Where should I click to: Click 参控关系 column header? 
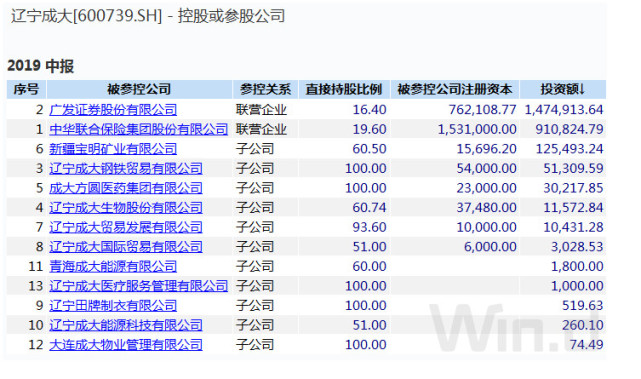265,90
